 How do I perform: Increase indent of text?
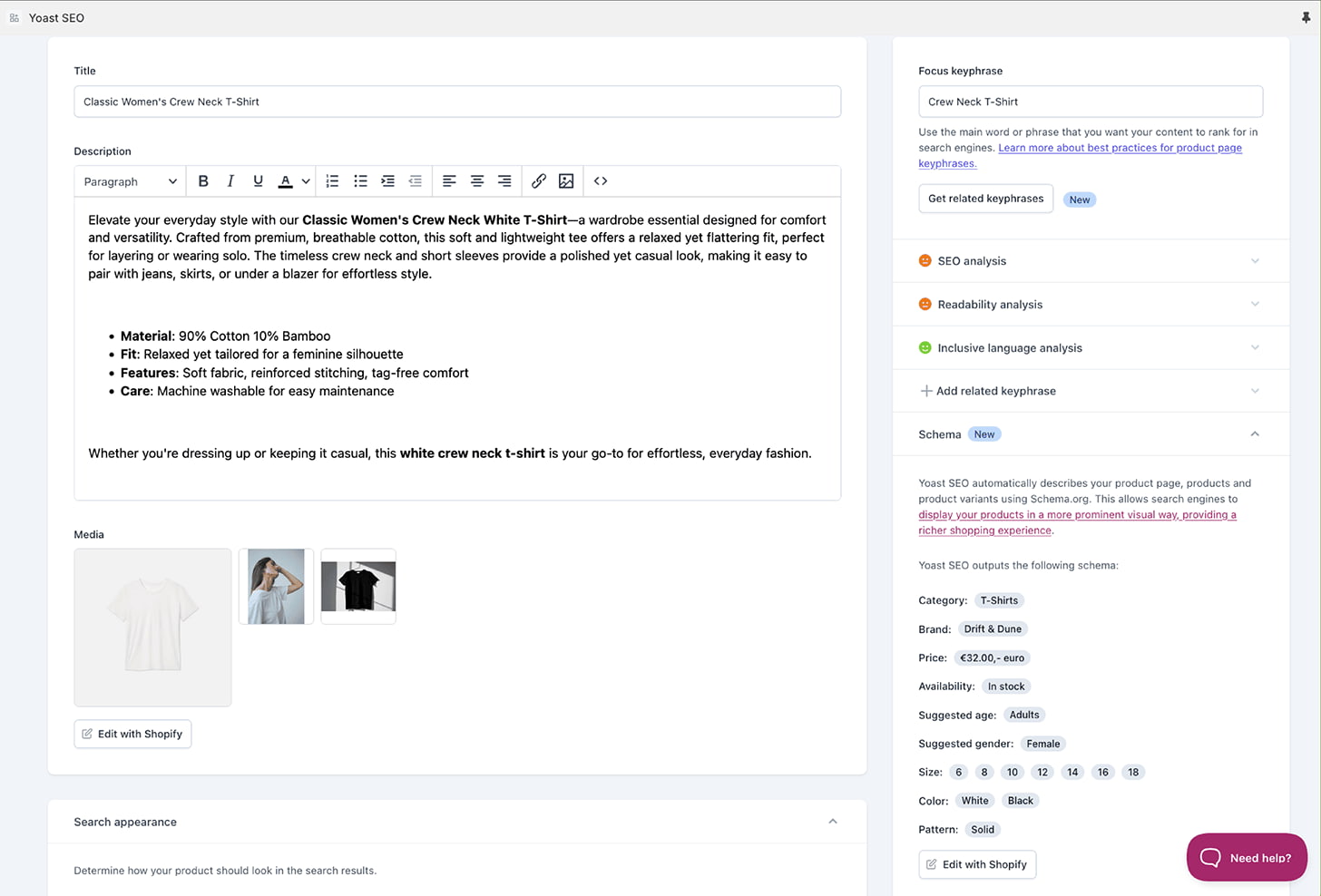click(387, 181)
